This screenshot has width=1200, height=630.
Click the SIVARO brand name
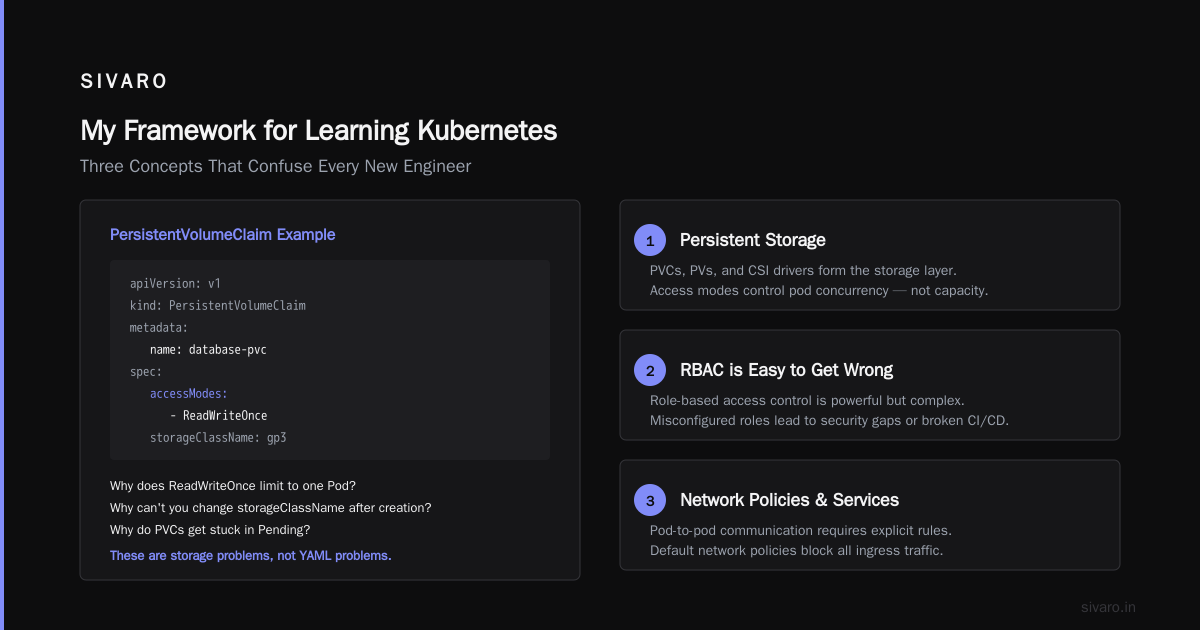pos(124,82)
